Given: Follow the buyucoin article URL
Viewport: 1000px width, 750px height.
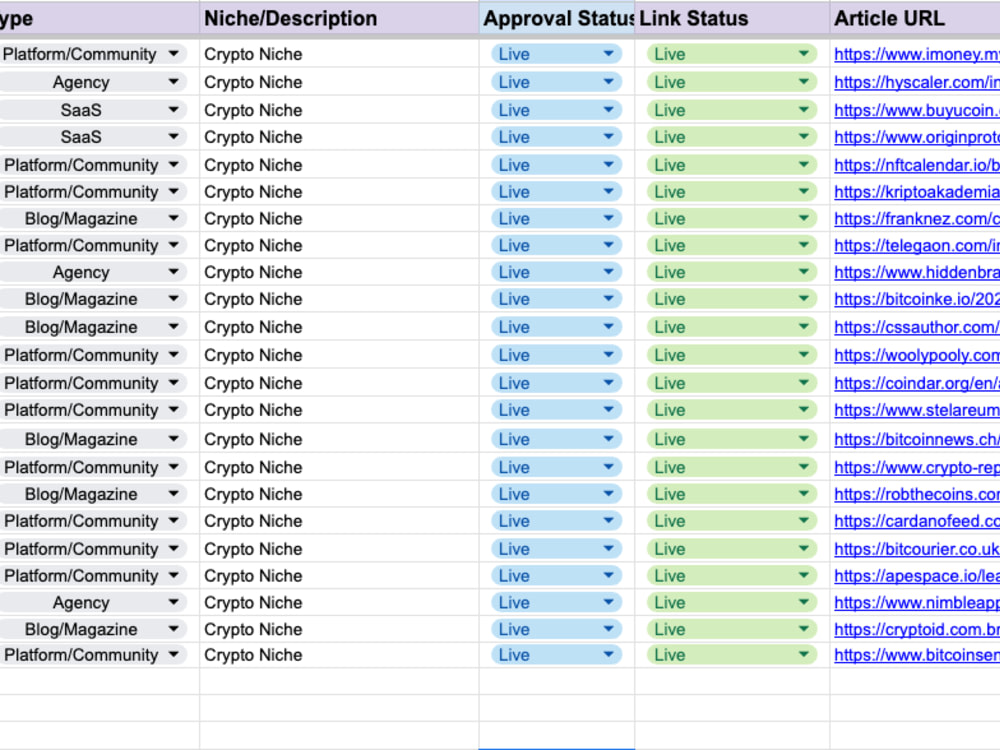Looking at the screenshot, I should click(x=916, y=110).
